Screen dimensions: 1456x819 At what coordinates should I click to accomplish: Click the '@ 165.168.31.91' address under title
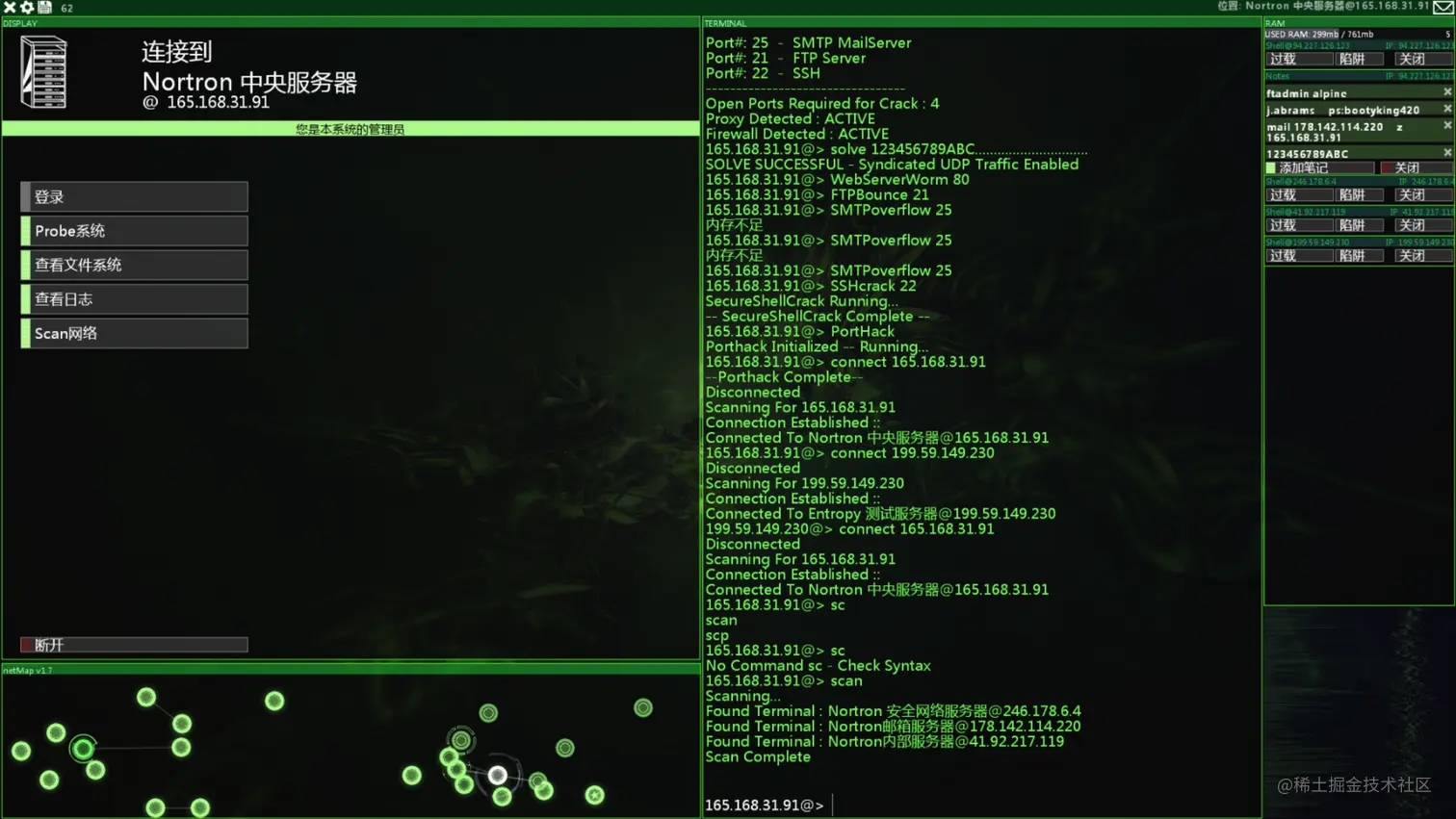[206, 102]
